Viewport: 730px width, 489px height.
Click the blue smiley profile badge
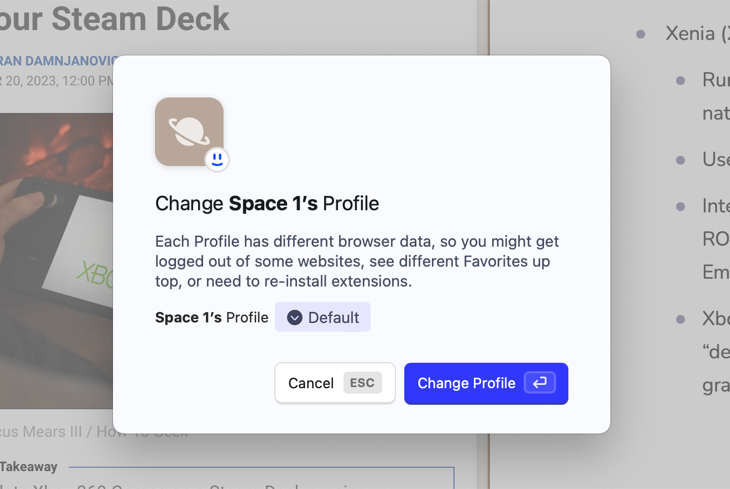[x=217, y=160]
